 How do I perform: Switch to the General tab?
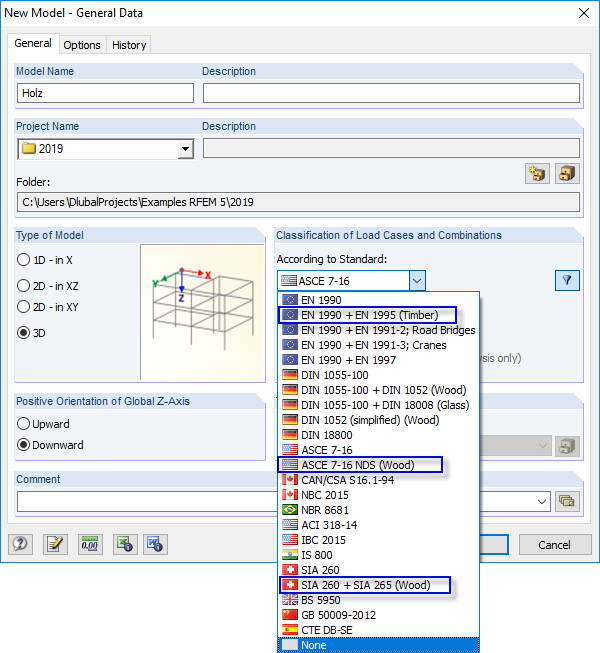[x=33, y=43]
